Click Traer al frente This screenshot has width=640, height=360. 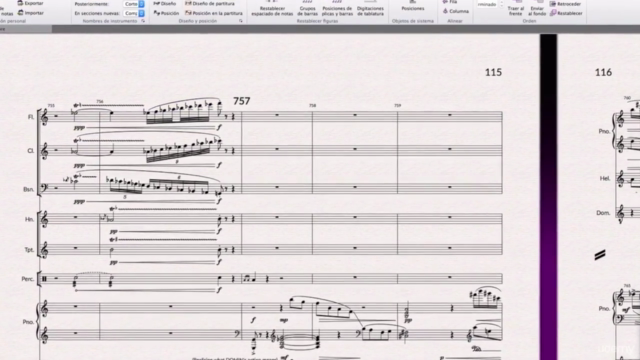point(516,8)
